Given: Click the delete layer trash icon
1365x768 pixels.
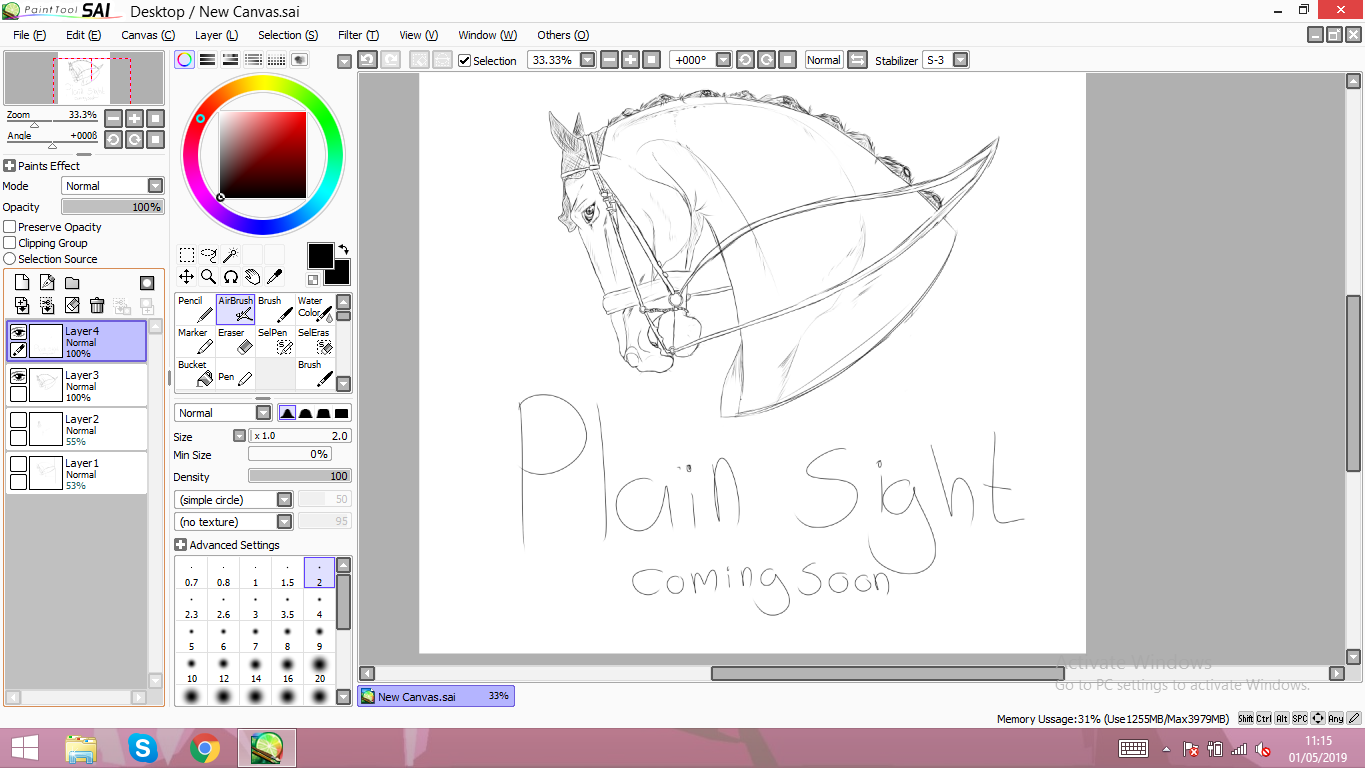Looking at the screenshot, I should point(97,306).
